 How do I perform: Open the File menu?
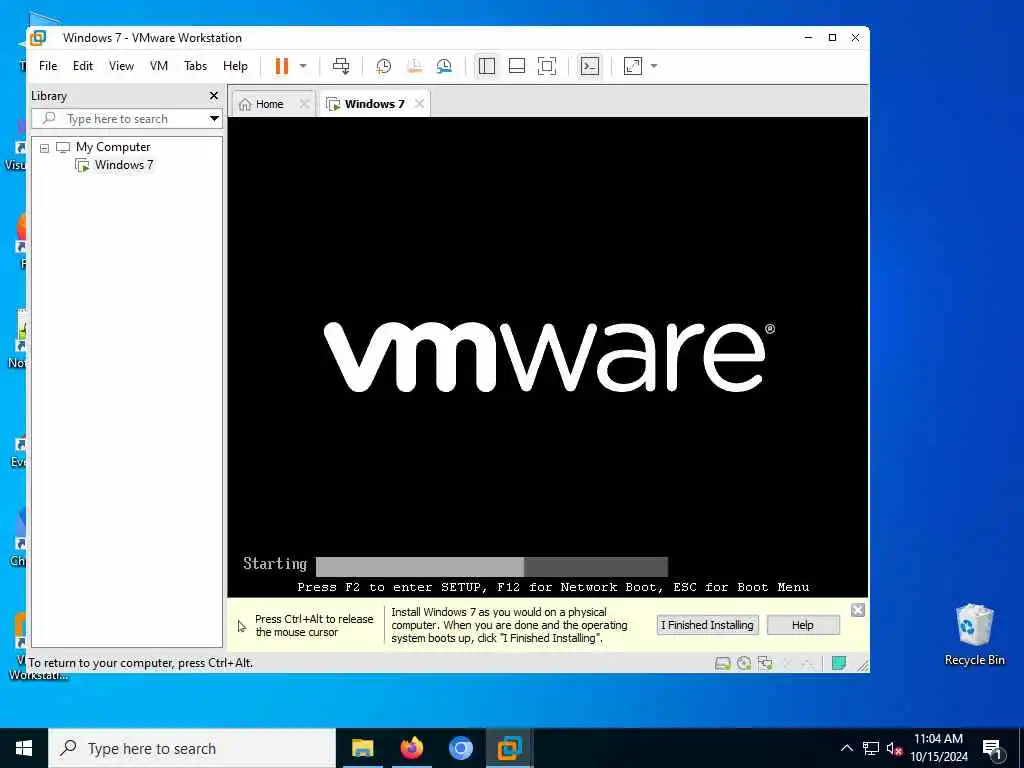pos(48,66)
